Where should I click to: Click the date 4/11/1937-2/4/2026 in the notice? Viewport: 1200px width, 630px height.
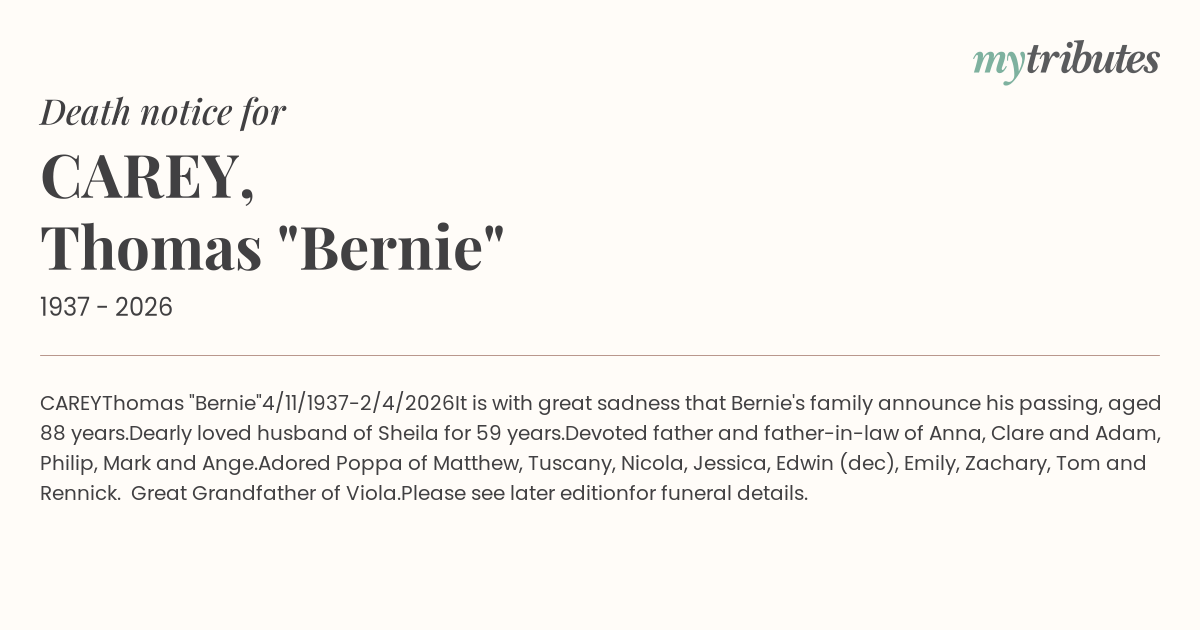click(357, 403)
